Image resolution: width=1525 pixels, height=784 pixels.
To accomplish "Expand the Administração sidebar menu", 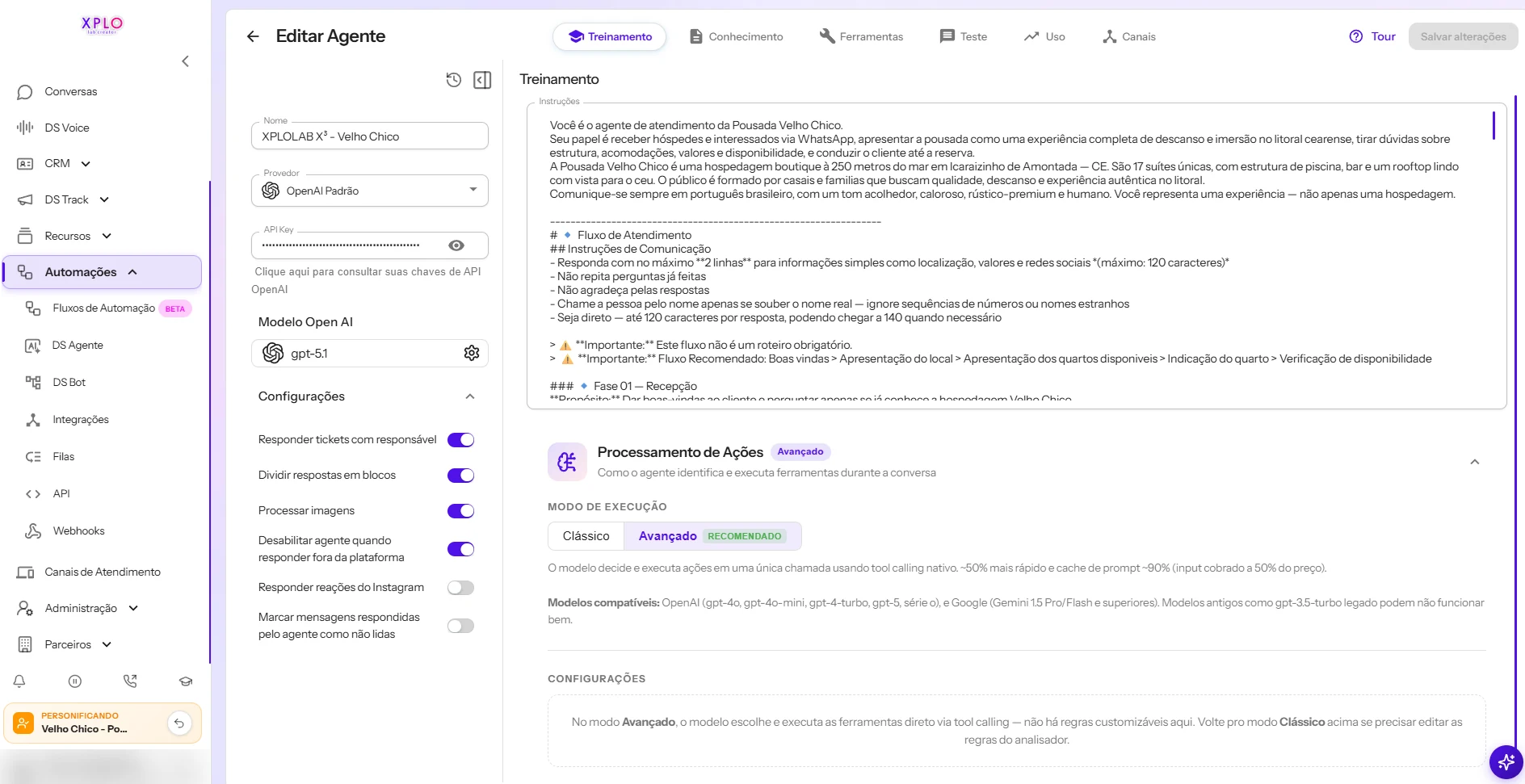I will [x=133, y=608].
